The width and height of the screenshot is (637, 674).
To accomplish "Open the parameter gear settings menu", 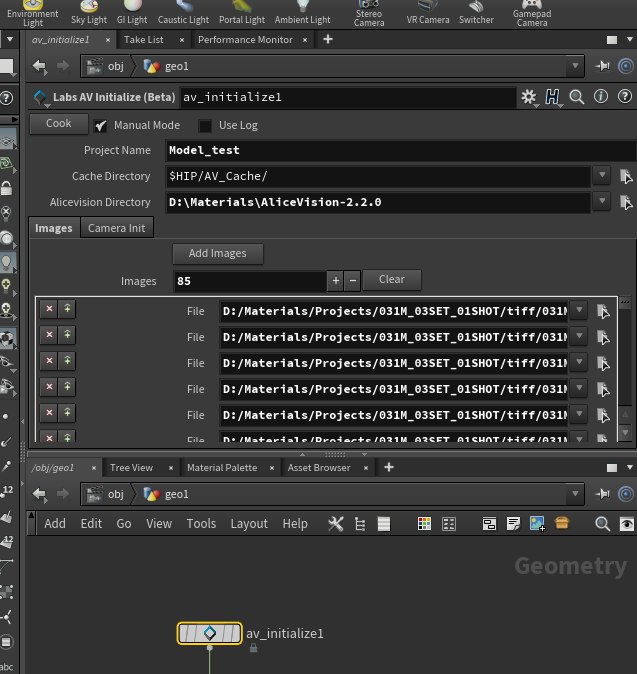I will 529,97.
